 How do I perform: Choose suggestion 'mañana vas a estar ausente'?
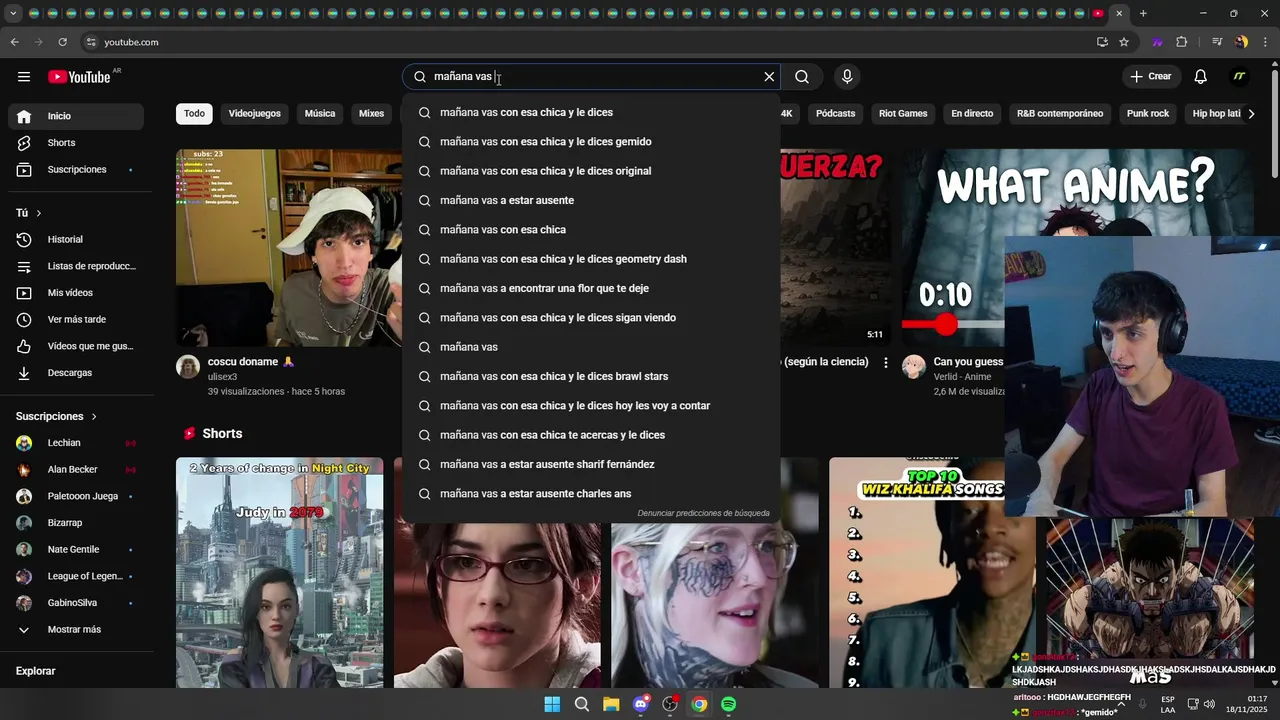point(591,200)
